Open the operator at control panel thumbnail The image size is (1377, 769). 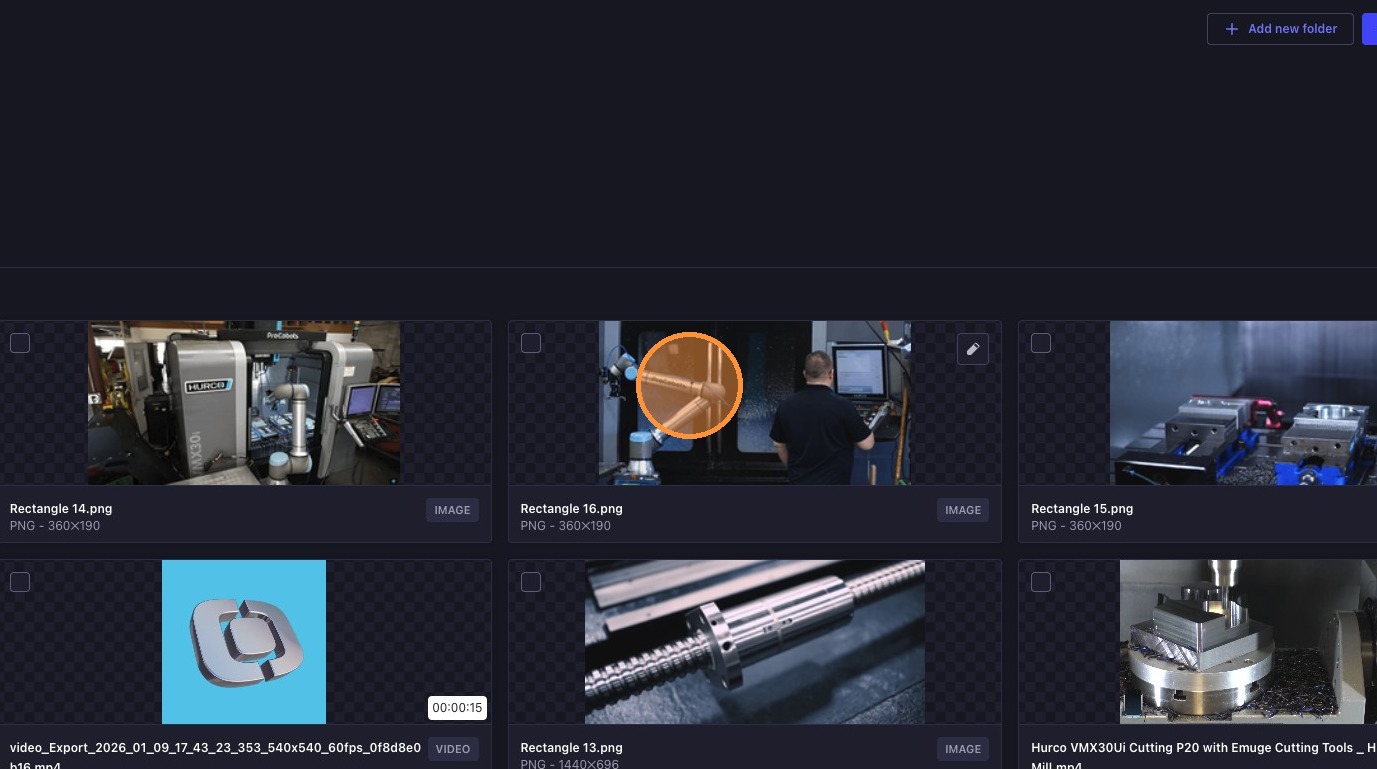pos(755,403)
